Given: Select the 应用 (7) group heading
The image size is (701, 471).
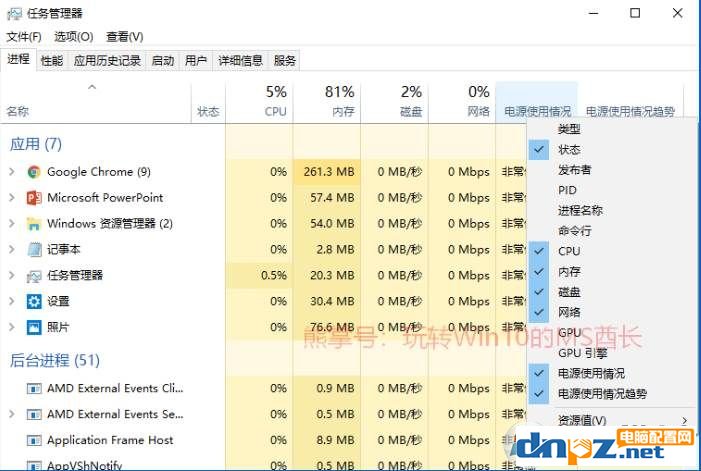Looking at the screenshot, I should 36,144.
